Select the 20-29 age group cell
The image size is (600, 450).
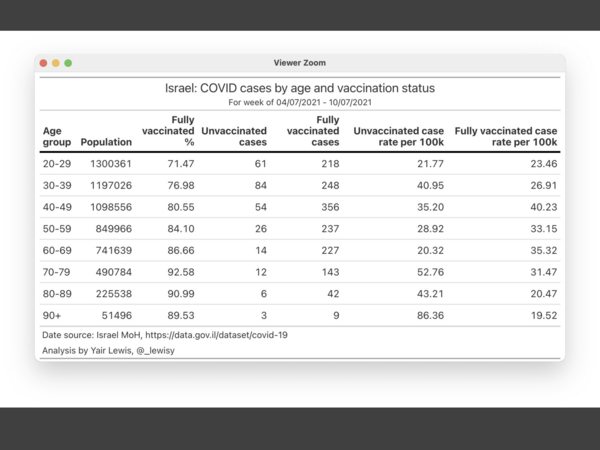(57, 164)
